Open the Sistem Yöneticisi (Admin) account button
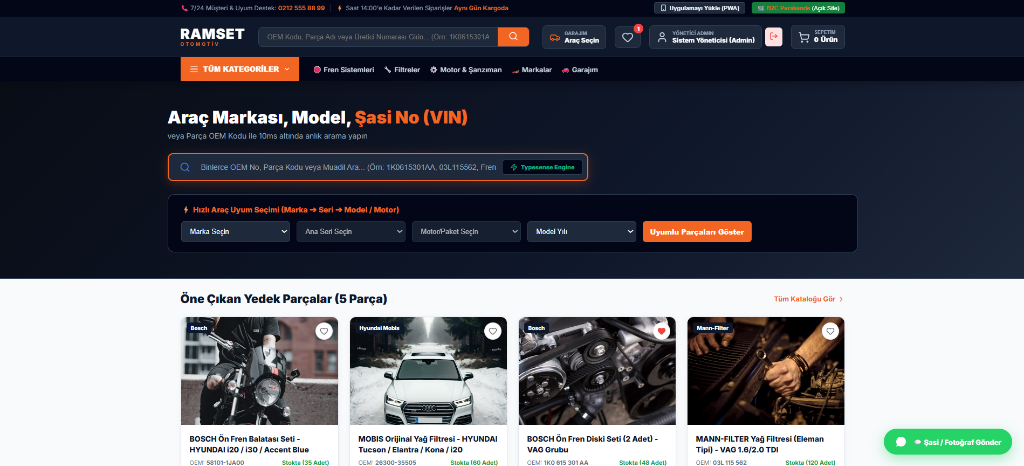 pos(705,37)
